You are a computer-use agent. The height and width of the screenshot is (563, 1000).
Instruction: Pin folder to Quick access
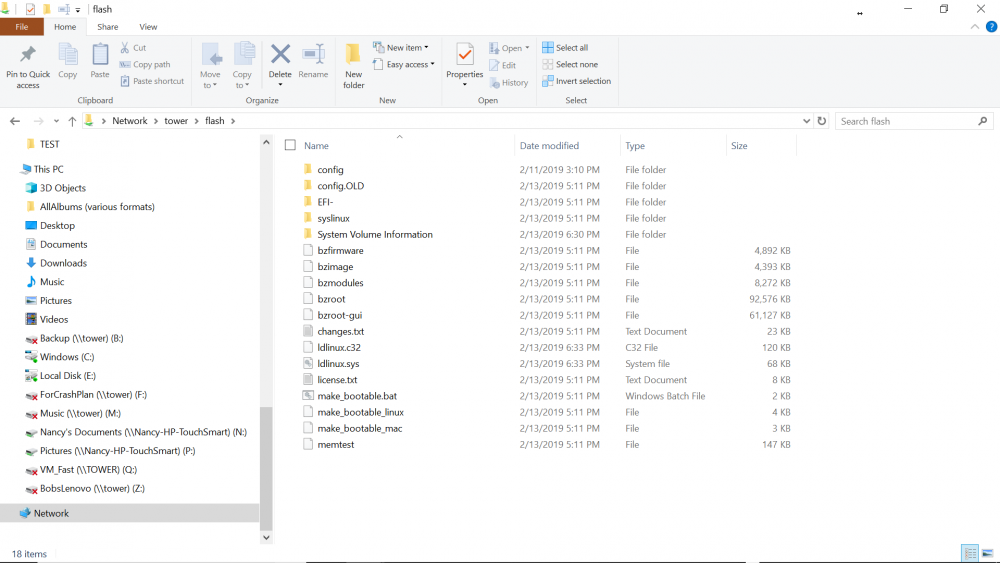[27, 66]
